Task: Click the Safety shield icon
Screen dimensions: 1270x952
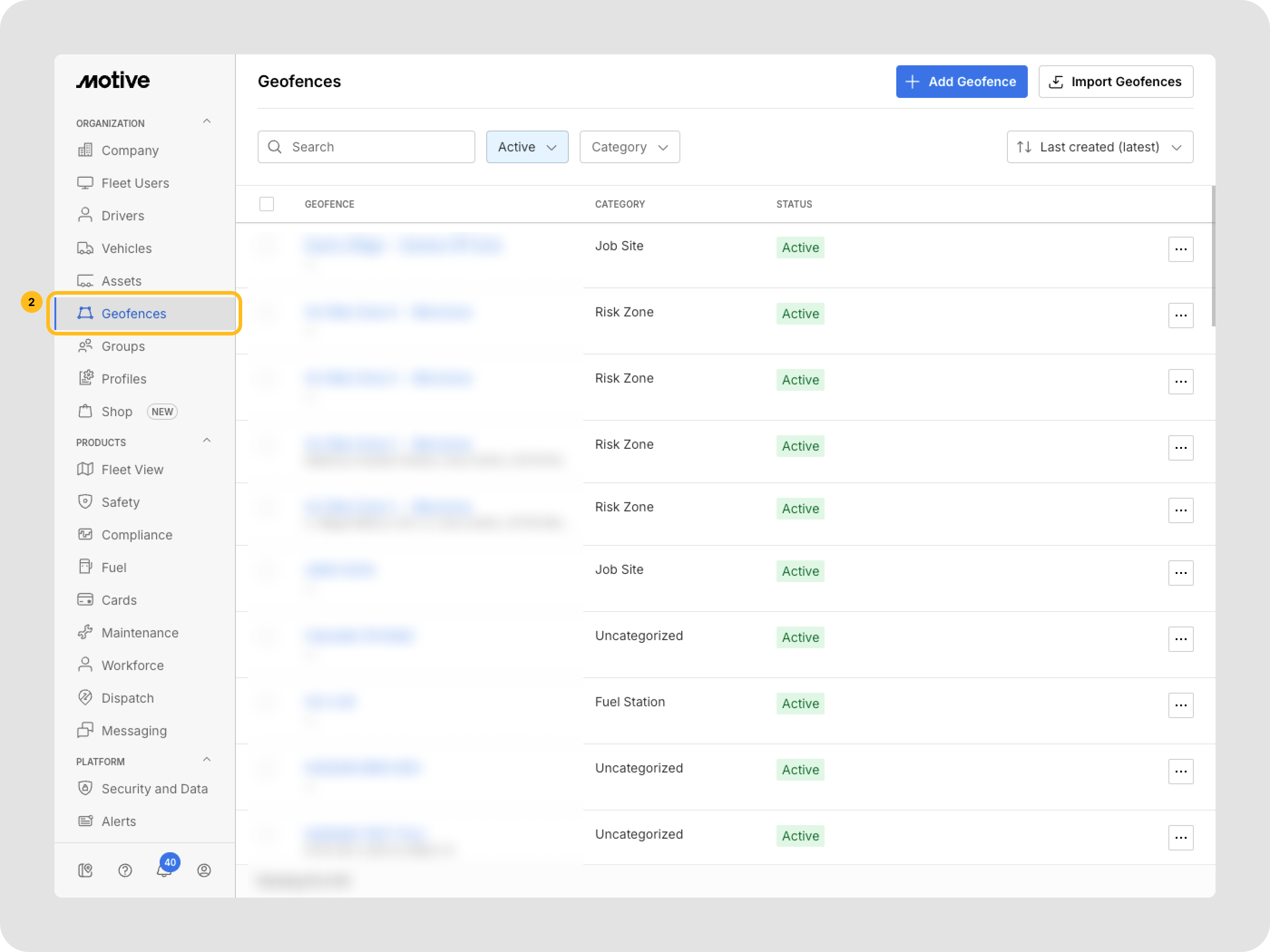Action: 85,501
